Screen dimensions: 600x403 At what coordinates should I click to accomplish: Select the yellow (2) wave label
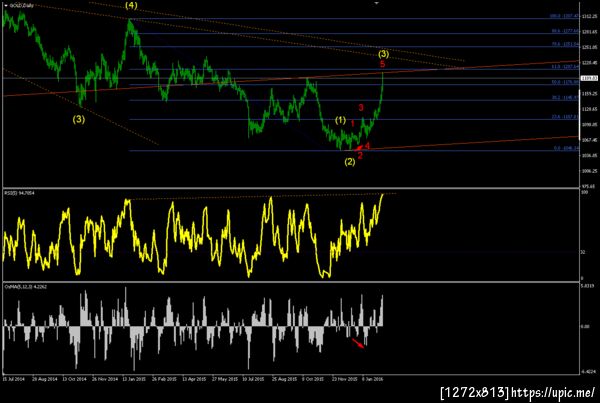pos(350,162)
